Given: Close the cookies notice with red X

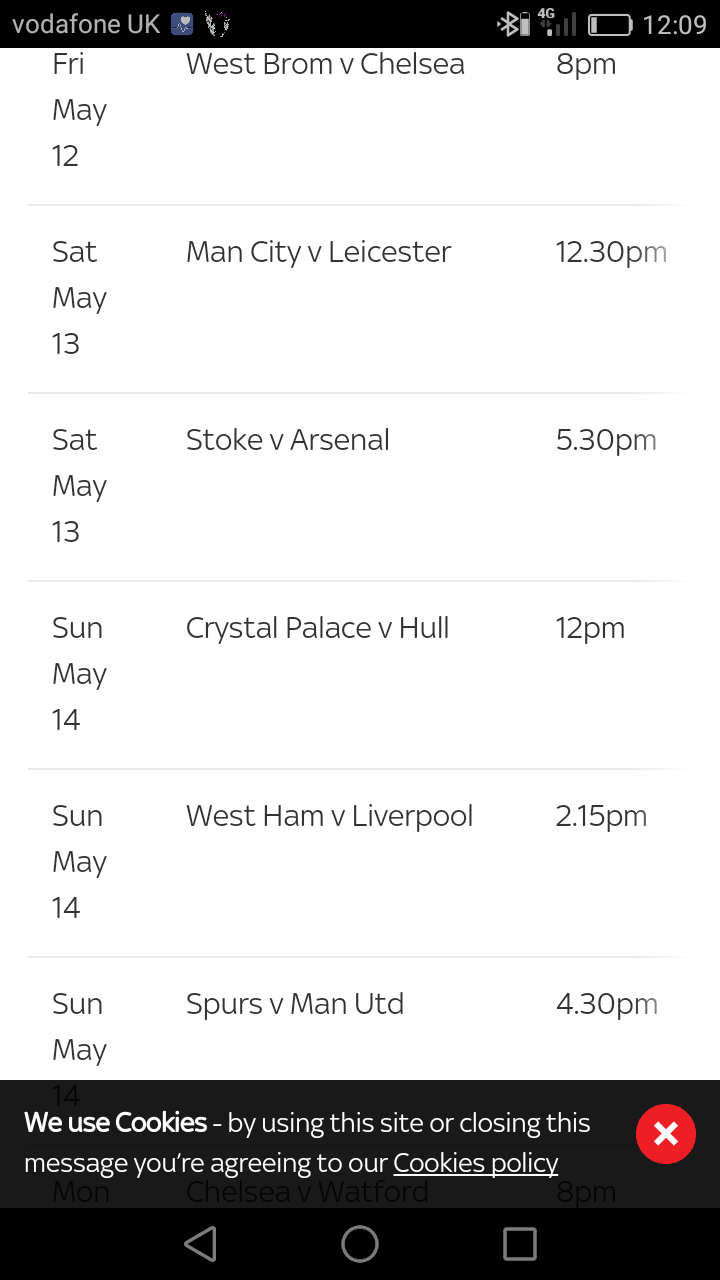Looking at the screenshot, I should [x=665, y=1133].
